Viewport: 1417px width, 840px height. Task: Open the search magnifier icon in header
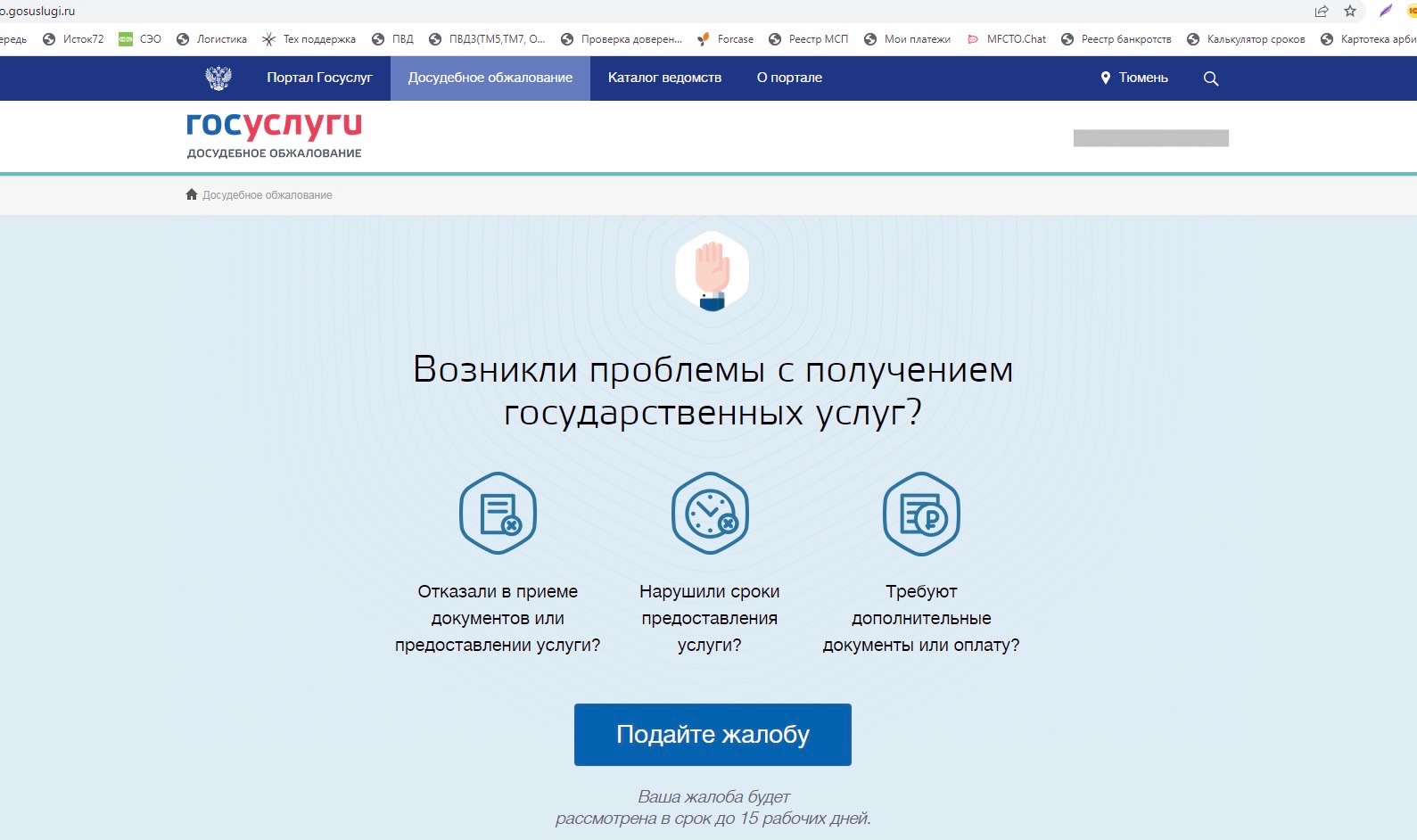[1210, 78]
